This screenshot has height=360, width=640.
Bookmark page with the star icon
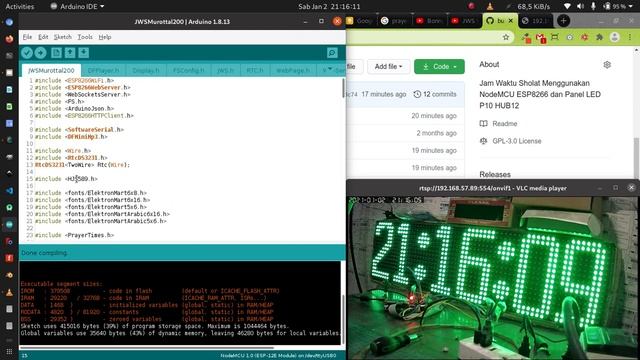pyautogui.click(x=506, y=37)
